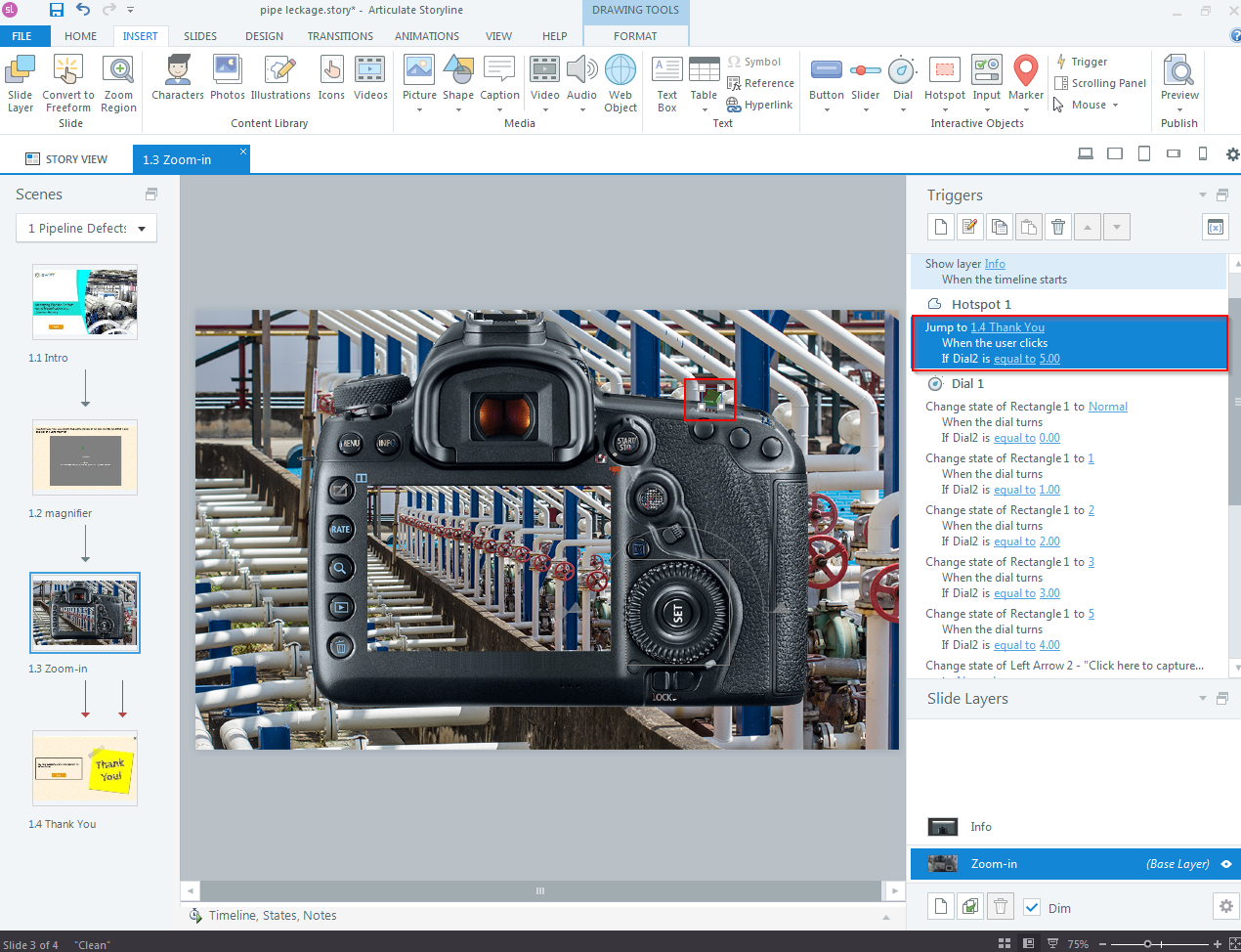1241x952 pixels.
Task: Insert a new Slide Layer
Action: tap(20, 84)
